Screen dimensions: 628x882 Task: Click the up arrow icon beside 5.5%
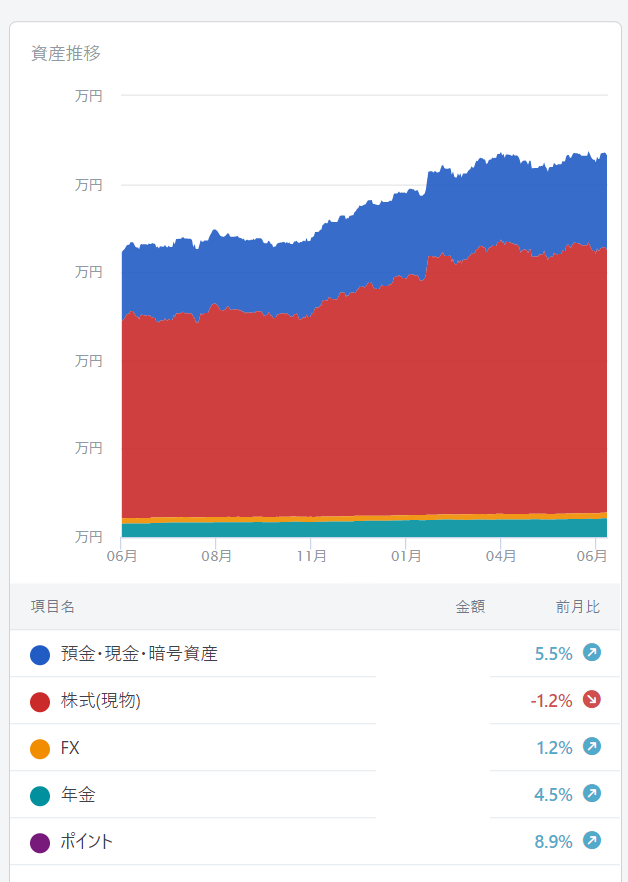592,653
